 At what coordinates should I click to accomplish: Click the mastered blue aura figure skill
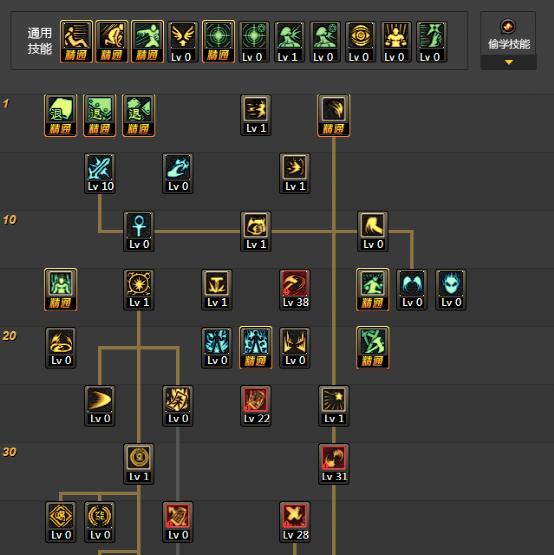click(x=256, y=348)
